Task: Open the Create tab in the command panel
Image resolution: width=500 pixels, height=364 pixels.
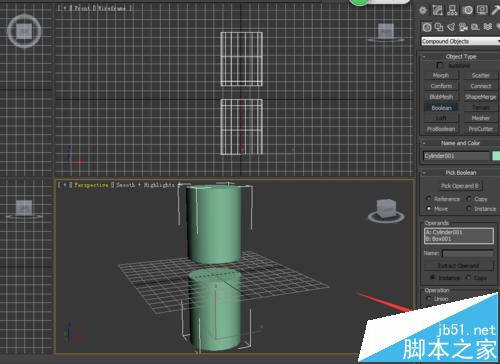Action: pyautogui.click(x=423, y=10)
